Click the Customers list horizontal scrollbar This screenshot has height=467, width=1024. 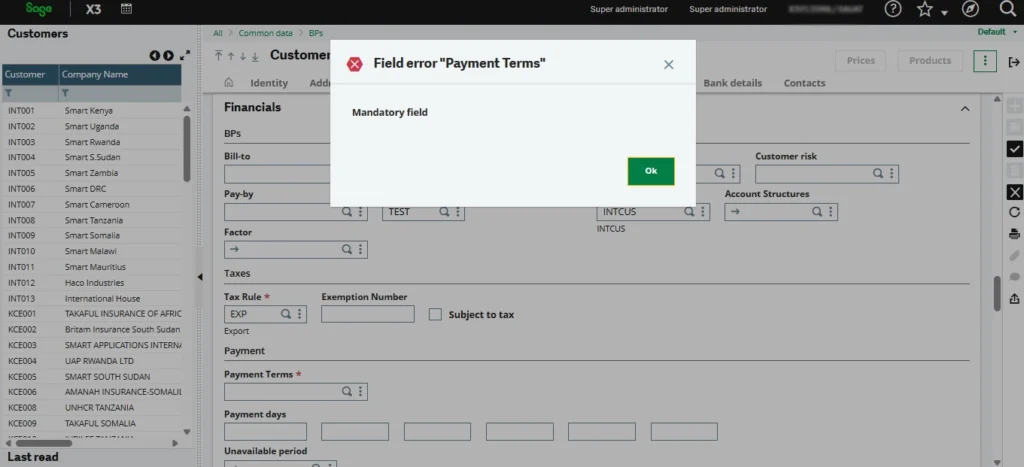click(x=44, y=443)
